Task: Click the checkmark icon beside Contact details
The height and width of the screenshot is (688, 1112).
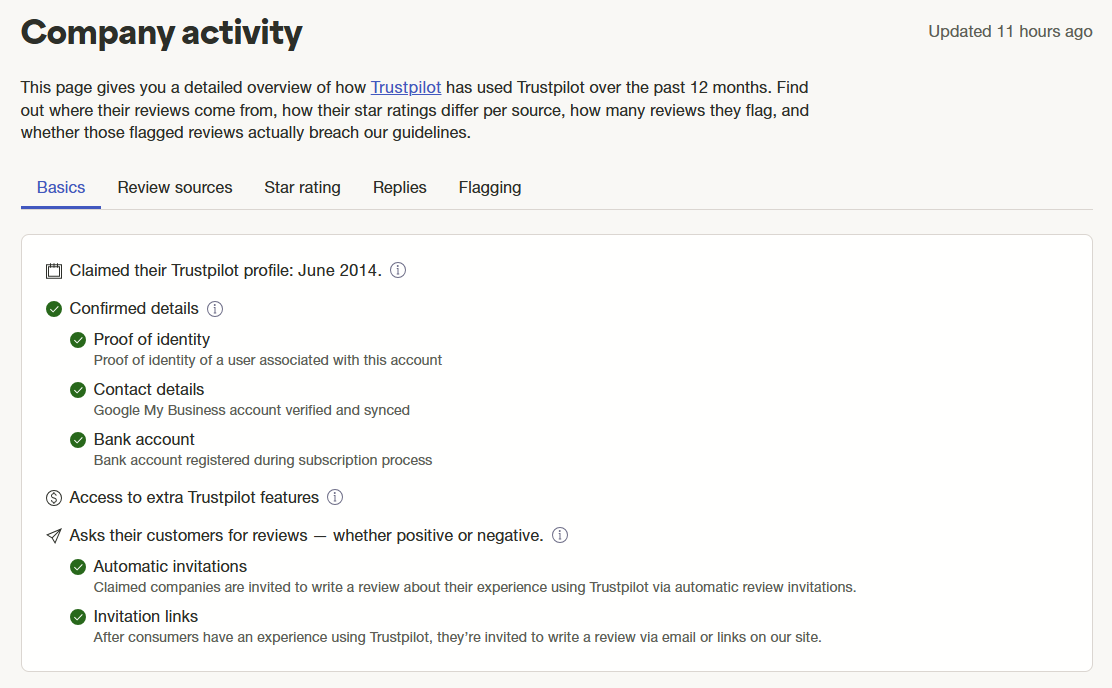Action: [78, 390]
